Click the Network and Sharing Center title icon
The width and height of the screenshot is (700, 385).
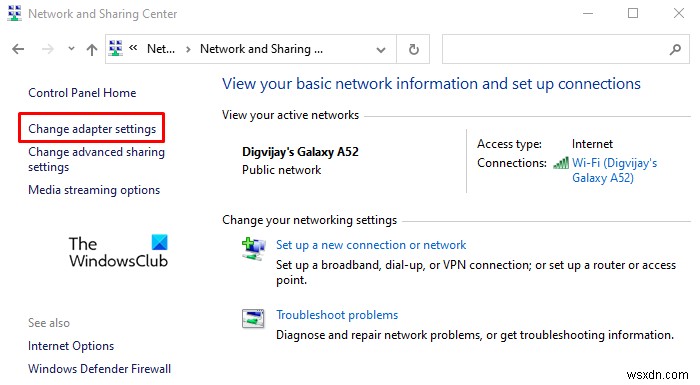(x=15, y=13)
